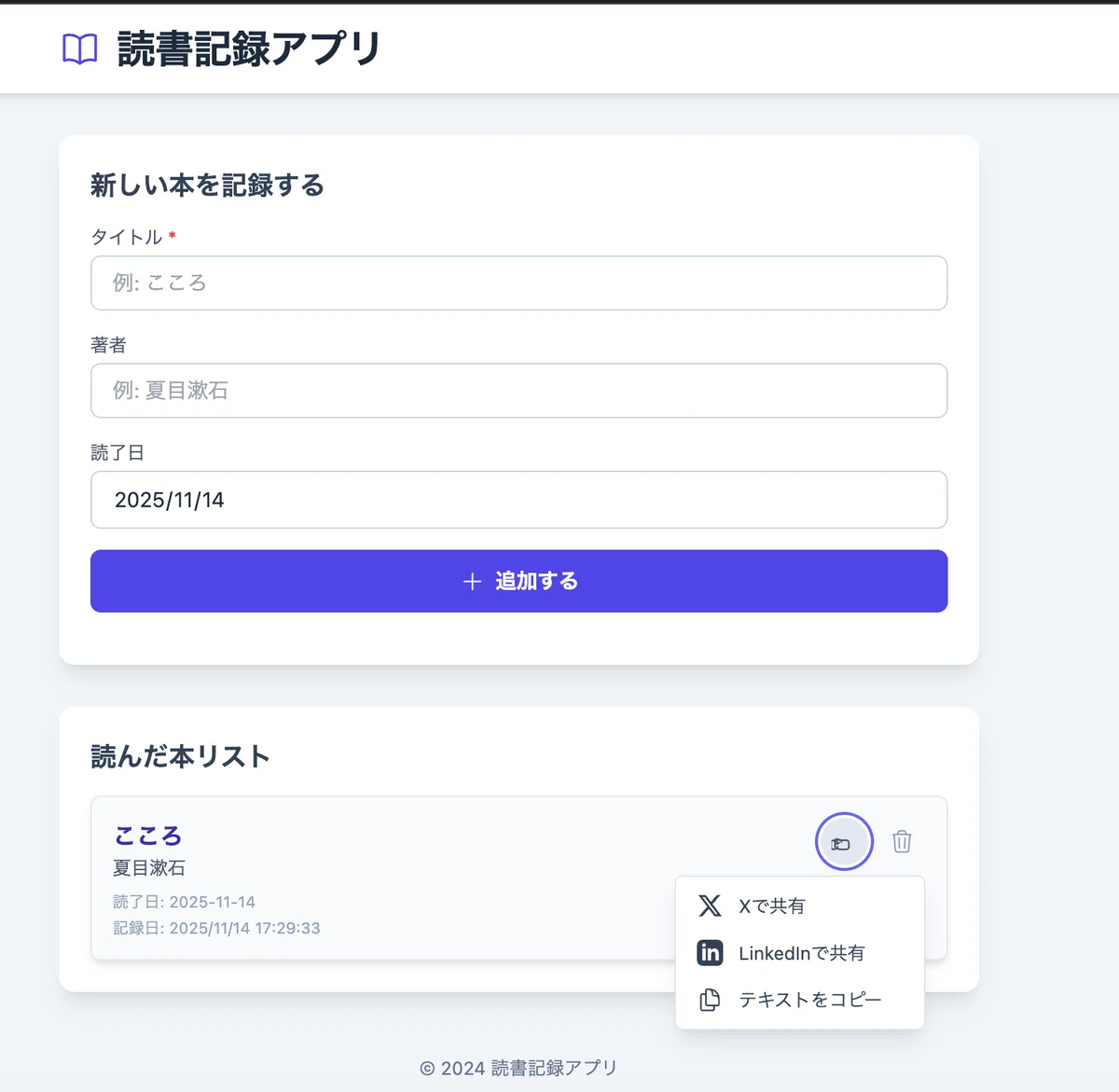Click the open book logo icon
Image resolution: width=1119 pixels, height=1092 pixels.
pos(79,48)
